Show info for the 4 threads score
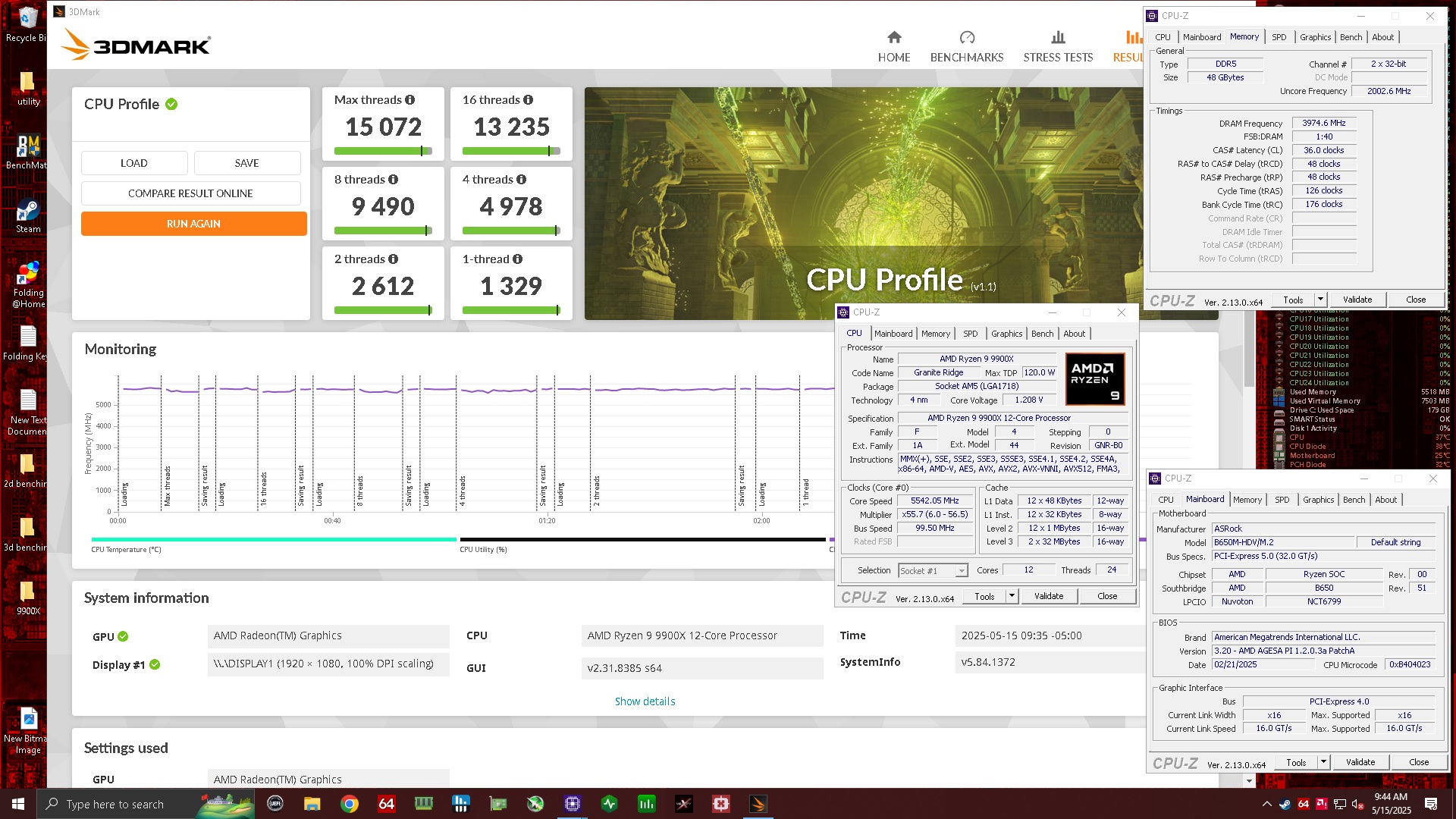The image size is (1456, 819). click(x=522, y=180)
